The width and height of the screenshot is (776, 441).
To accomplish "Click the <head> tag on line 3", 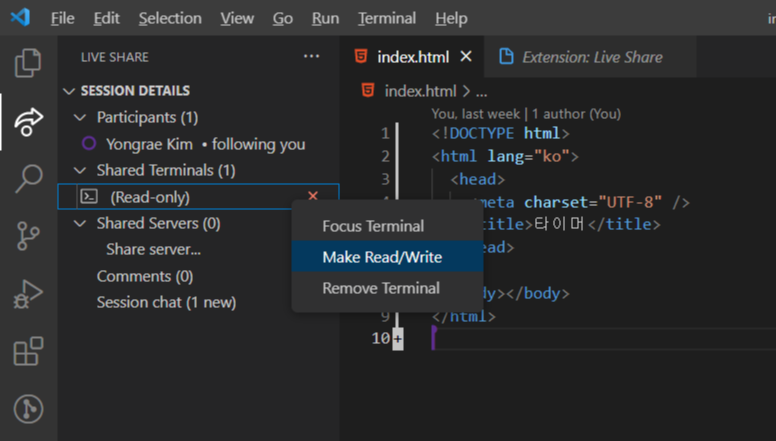I will coord(478,179).
